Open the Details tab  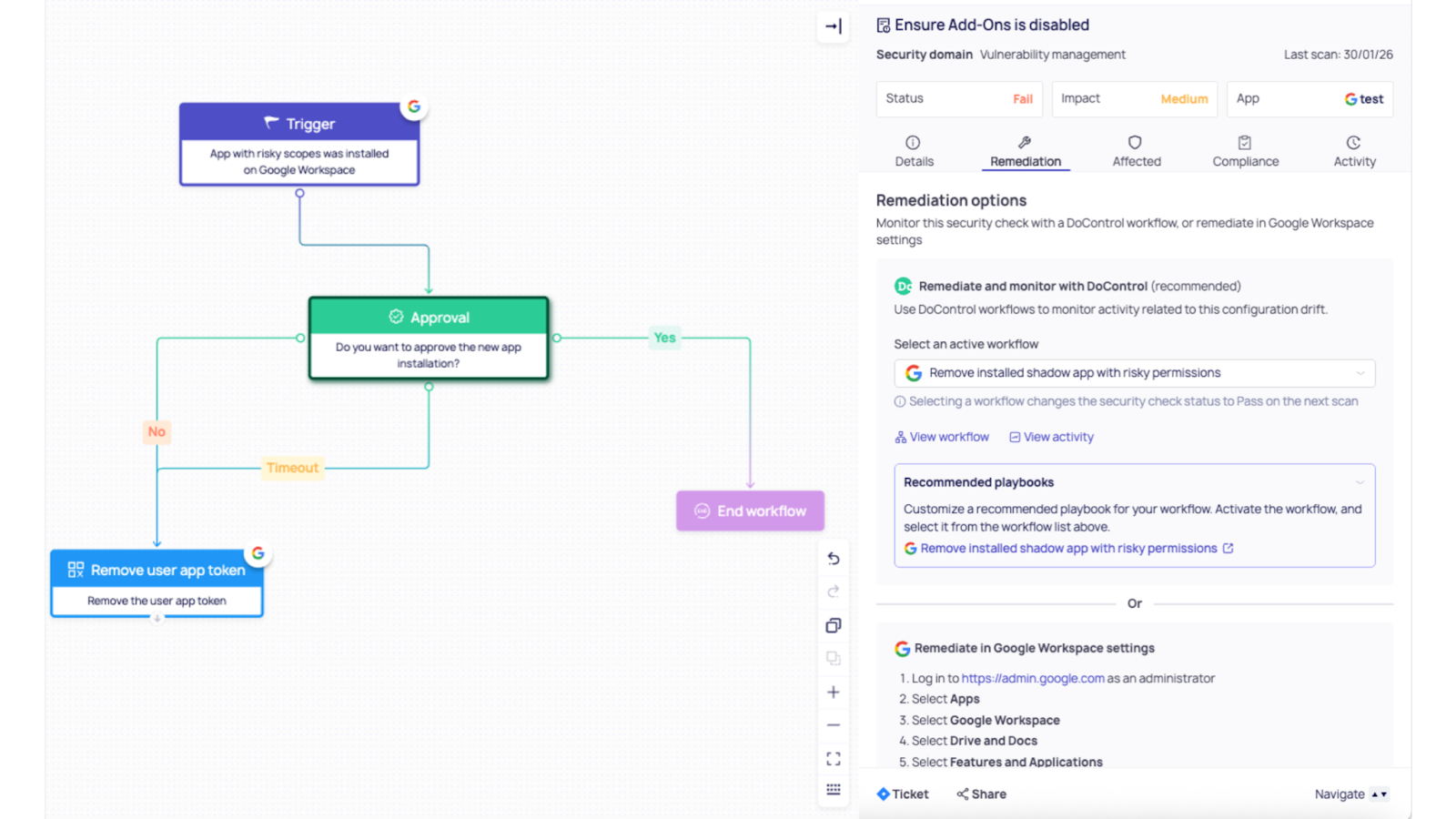914,151
